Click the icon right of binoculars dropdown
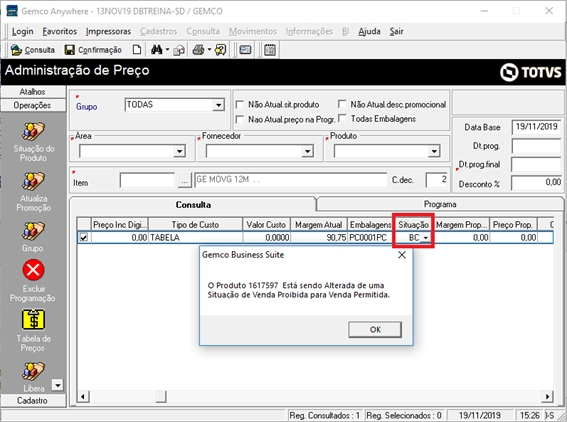Image resolution: width=567 pixels, height=422 pixels. point(179,50)
